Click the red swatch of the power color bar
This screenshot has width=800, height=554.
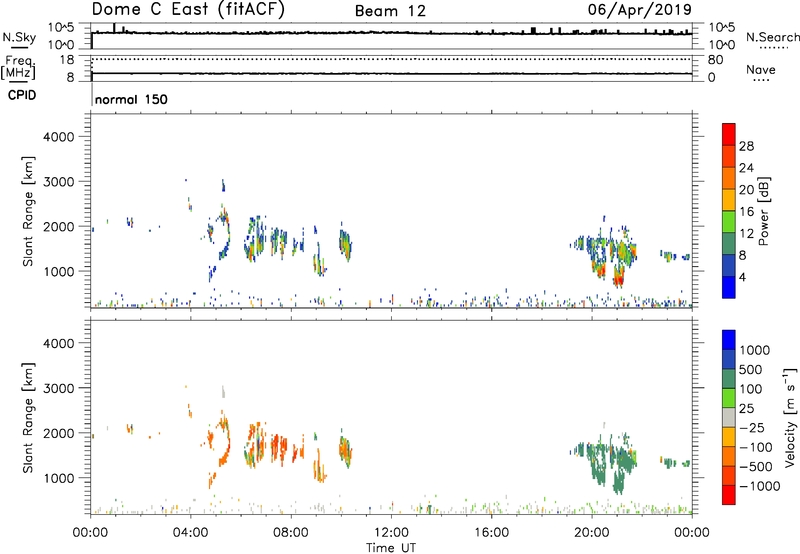coord(729,134)
